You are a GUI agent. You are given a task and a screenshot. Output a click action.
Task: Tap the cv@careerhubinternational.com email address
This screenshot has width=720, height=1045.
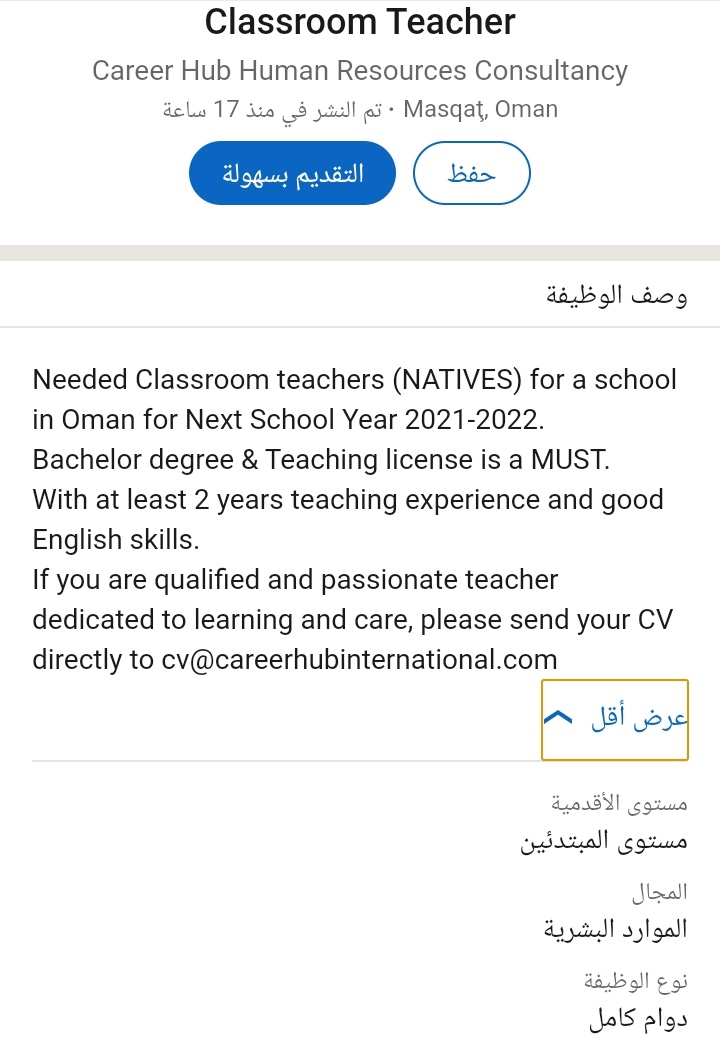coord(359,660)
